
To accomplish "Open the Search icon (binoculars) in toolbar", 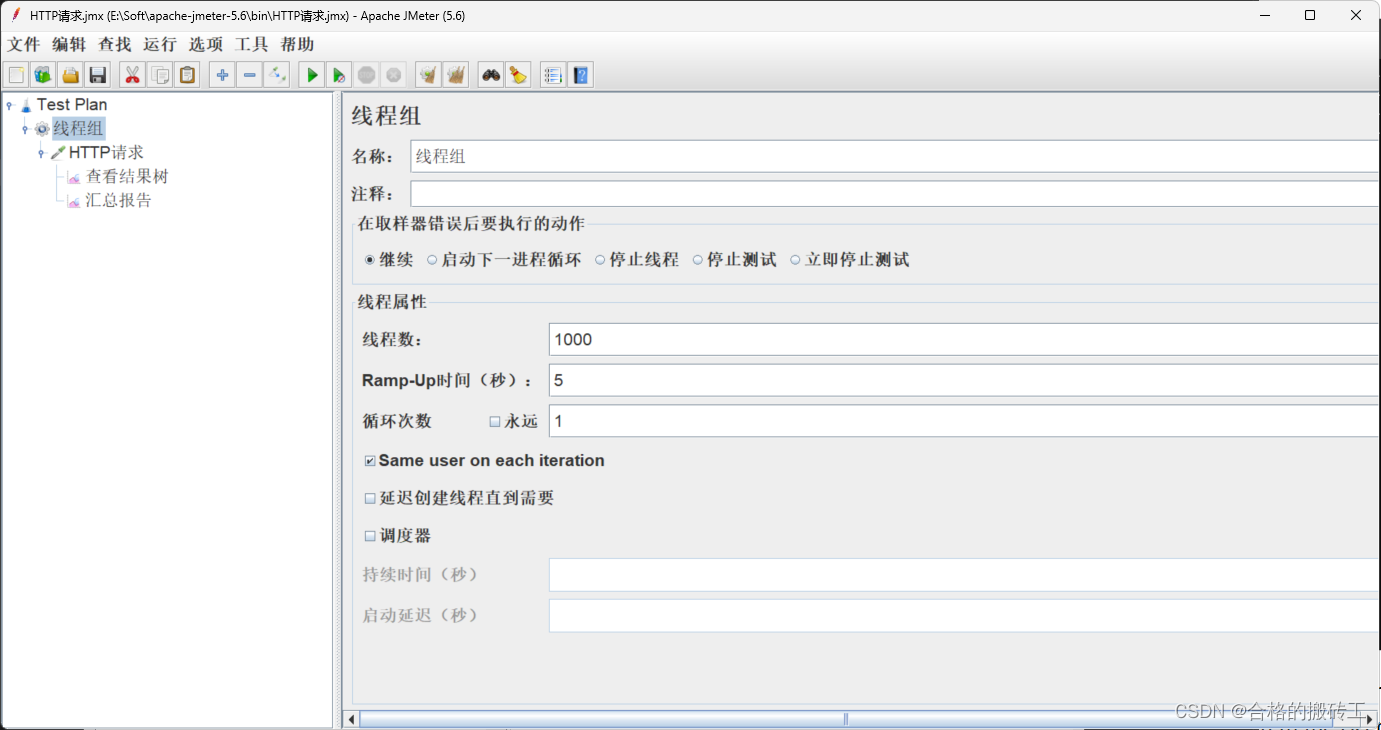I will click(489, 74).
